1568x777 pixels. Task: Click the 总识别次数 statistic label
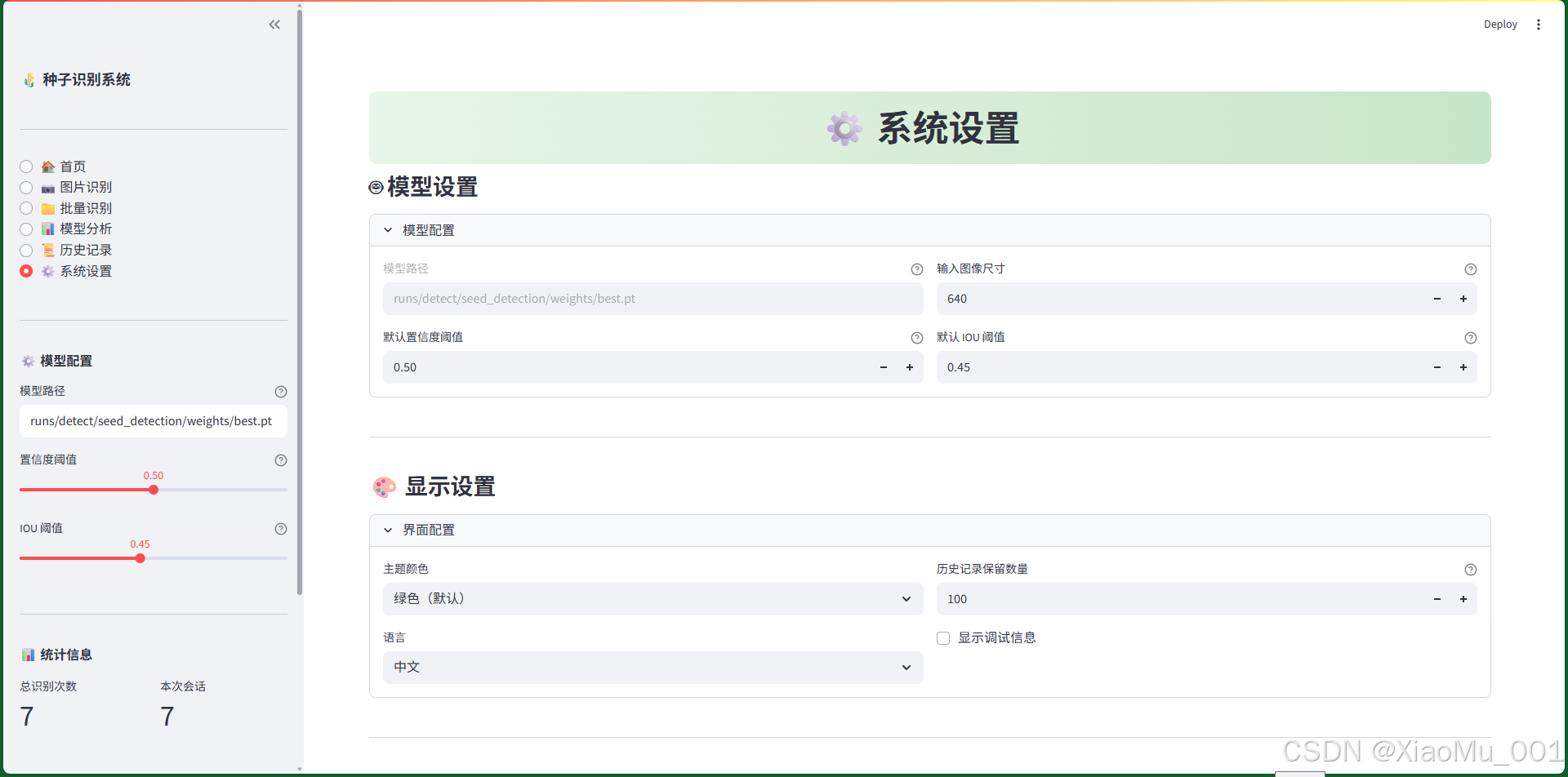[x=48, y=686]
